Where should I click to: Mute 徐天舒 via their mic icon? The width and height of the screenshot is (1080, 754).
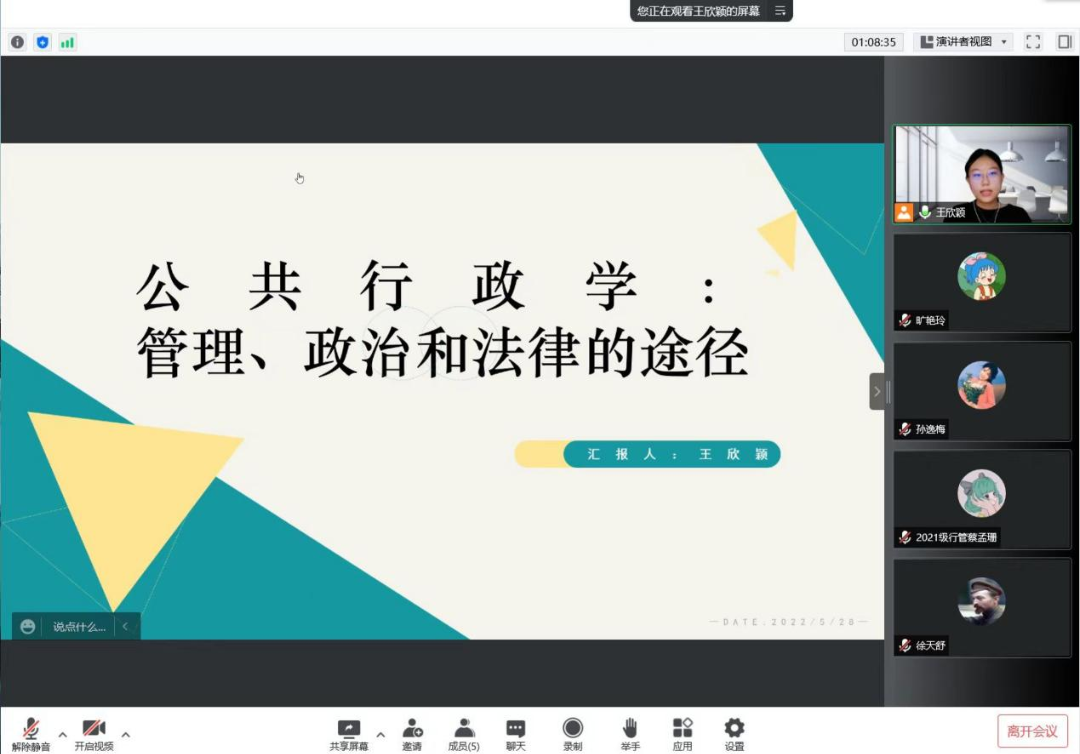point(906,646)
